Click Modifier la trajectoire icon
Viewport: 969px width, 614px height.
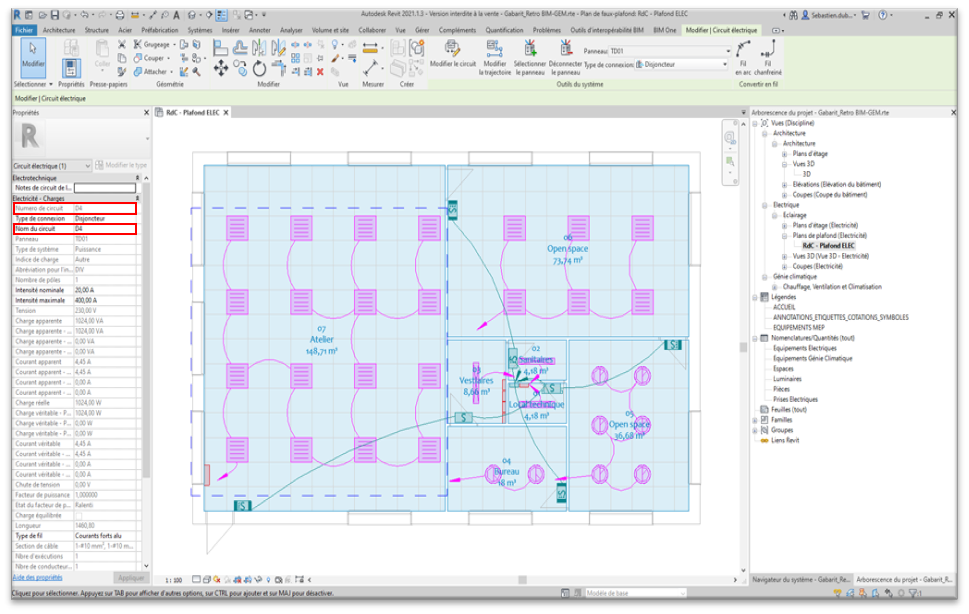click(494, 48)
